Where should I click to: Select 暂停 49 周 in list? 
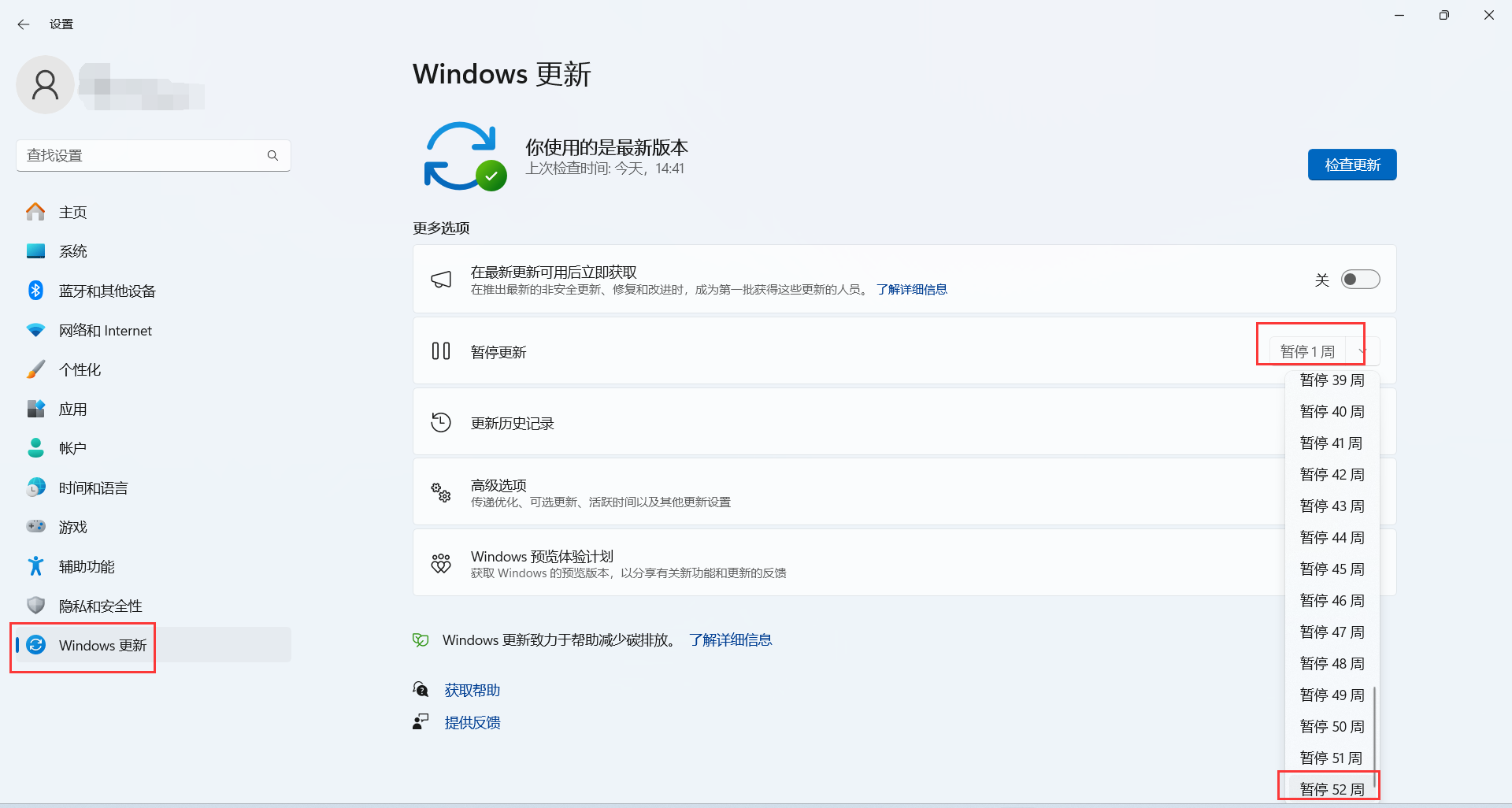click(1330, 695)
